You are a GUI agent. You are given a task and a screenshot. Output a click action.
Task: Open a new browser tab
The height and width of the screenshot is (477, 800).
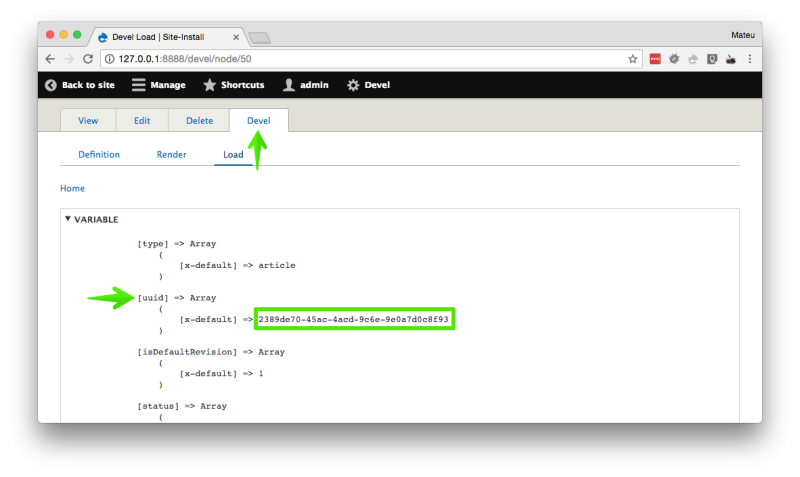[x=259, y=38]
